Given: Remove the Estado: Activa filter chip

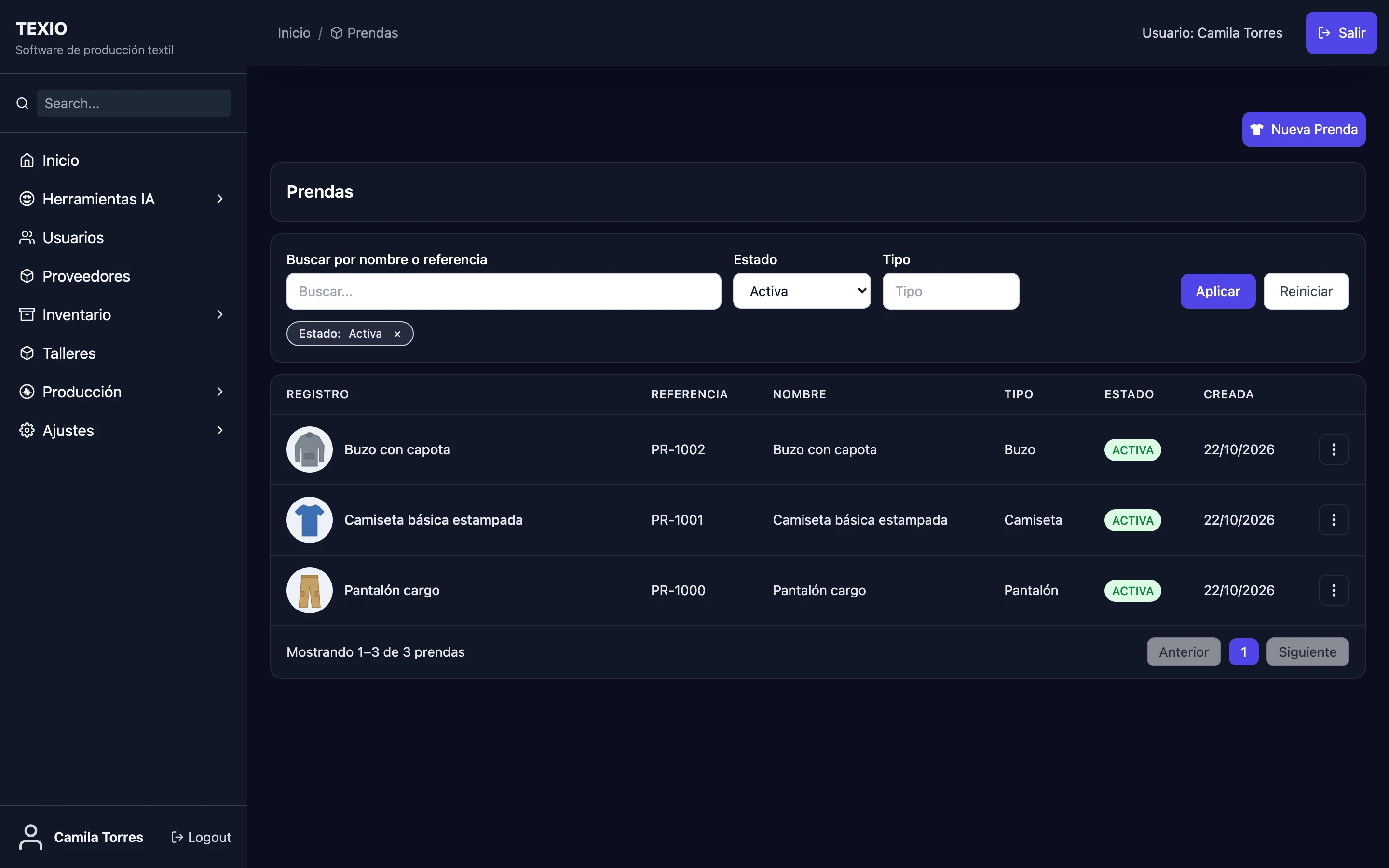Looking at the screenshot, I should pos(397,334).
